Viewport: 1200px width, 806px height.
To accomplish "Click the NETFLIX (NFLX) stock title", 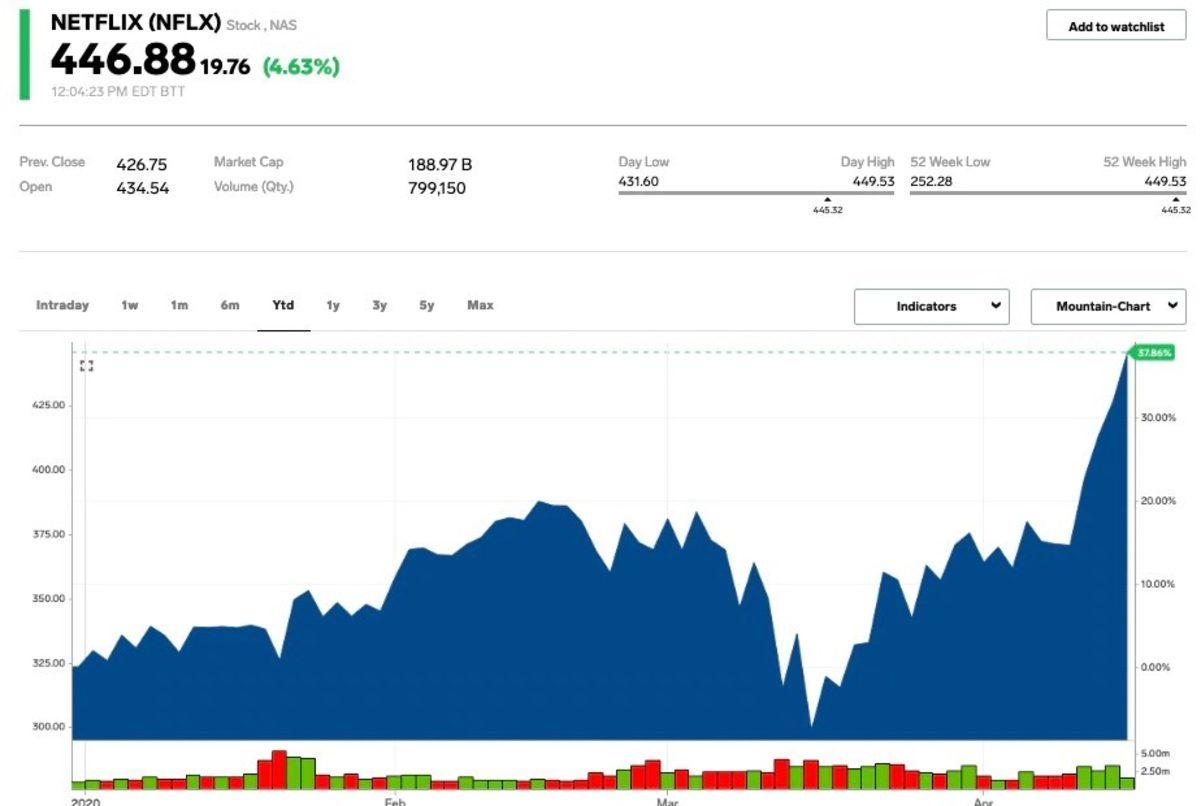I will coord(135,22).
